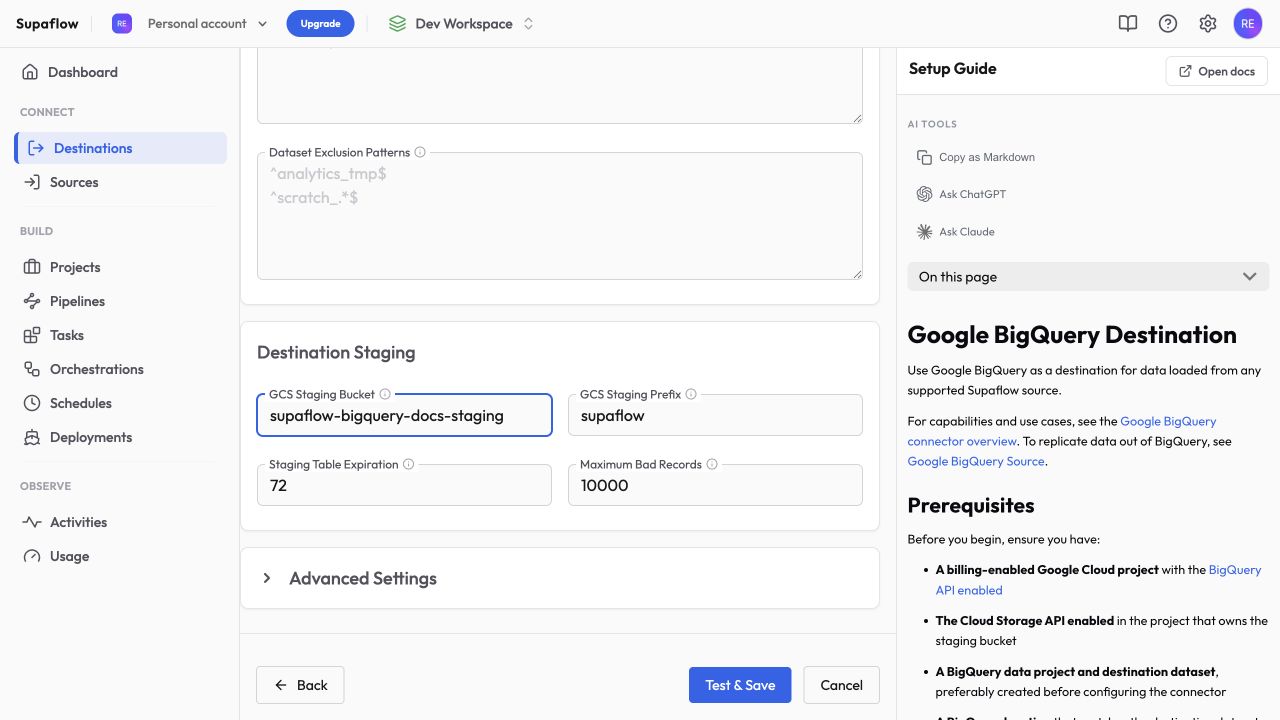Image resolution: width=1280 pixels, height=720 pixels.
Task: Click the Supaflow logo text
Action: pos(47,23)
